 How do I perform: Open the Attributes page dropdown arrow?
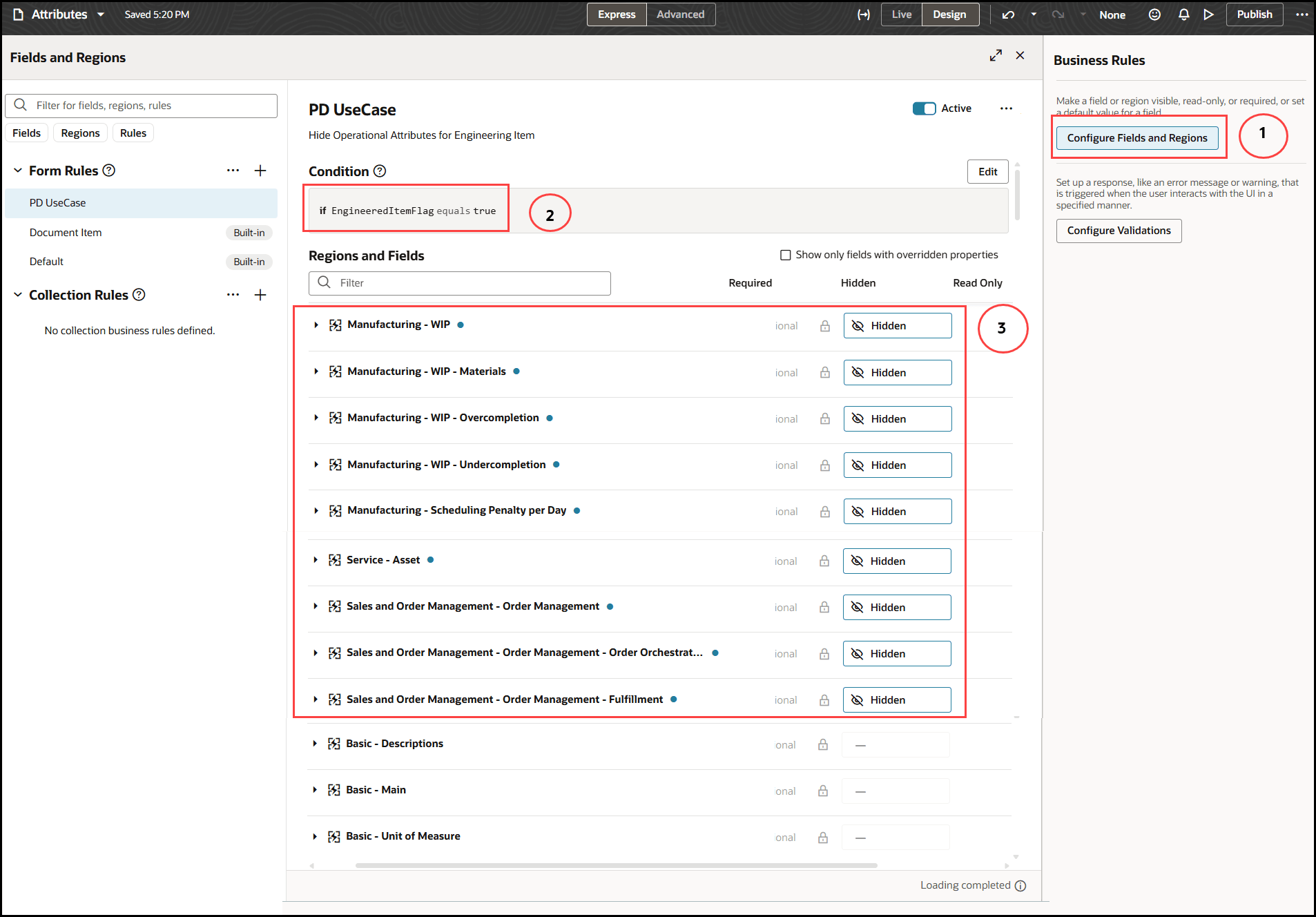coord(101,15)
